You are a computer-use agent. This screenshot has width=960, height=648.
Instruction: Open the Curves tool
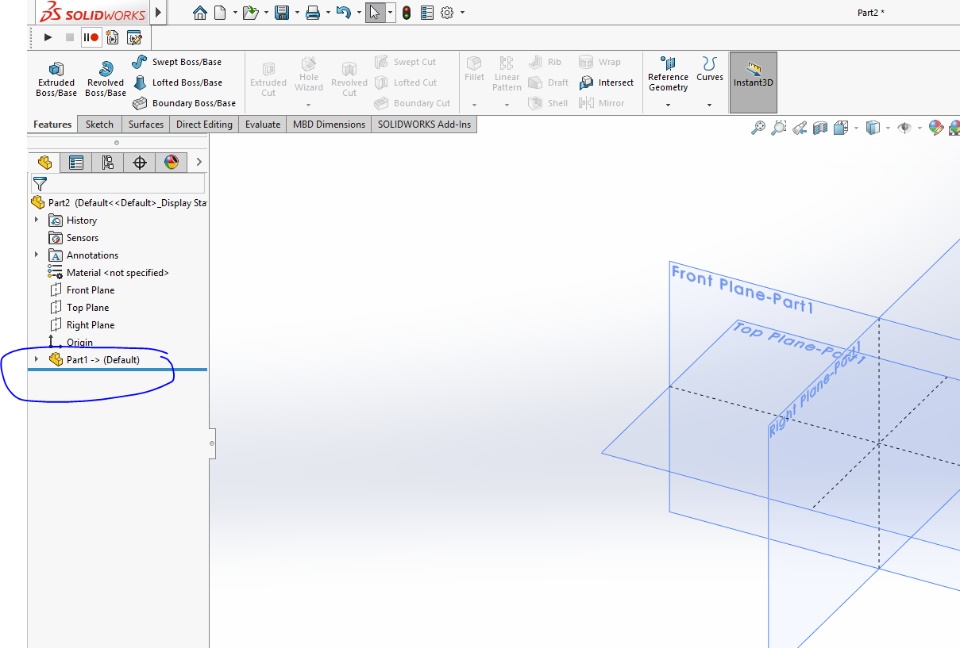click(710, 69)
